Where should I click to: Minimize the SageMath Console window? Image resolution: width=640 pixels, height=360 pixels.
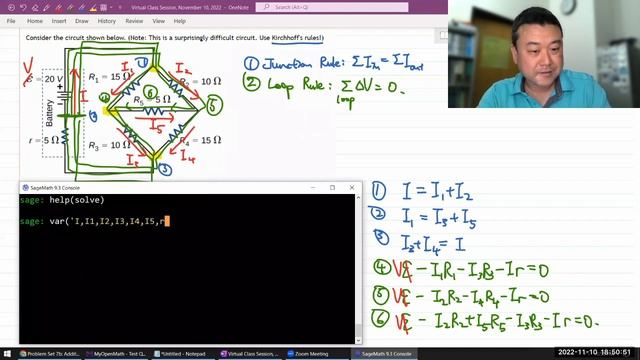coord(313,188)
